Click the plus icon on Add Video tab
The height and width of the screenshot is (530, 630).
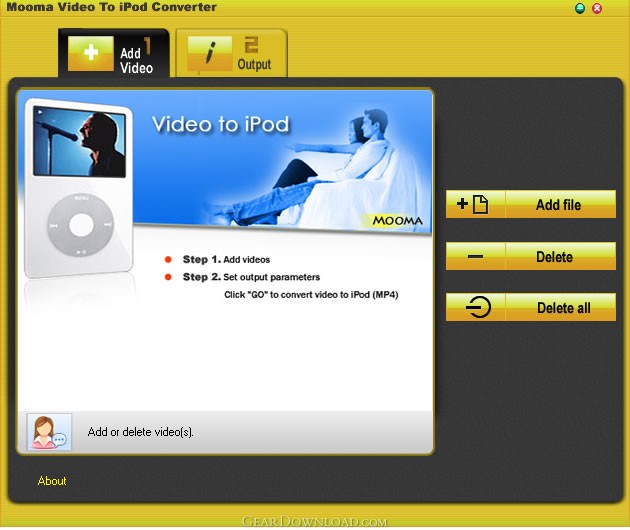pyautogui.click(x=91, y=53)
